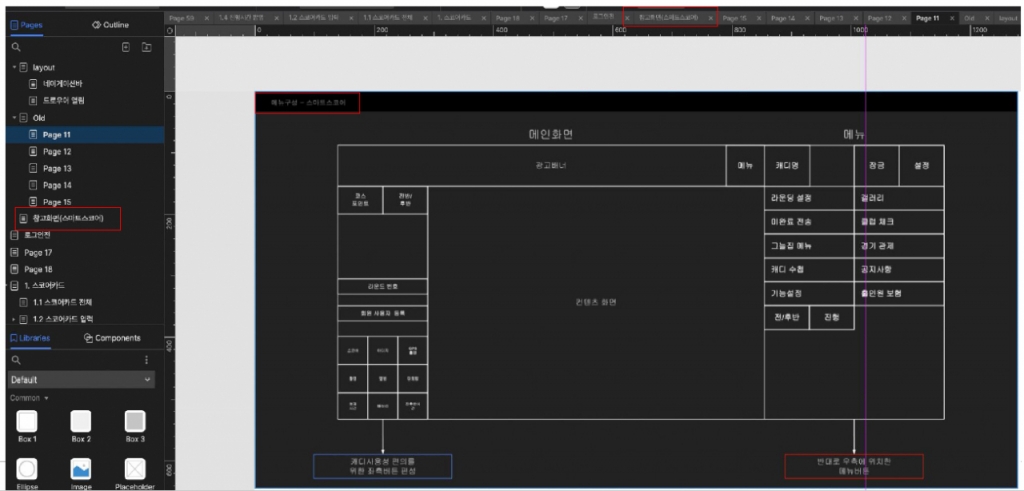Screen dimensions: 1024x491
Task: Select the Placeholder widget
Action: (x=135, y=469)
